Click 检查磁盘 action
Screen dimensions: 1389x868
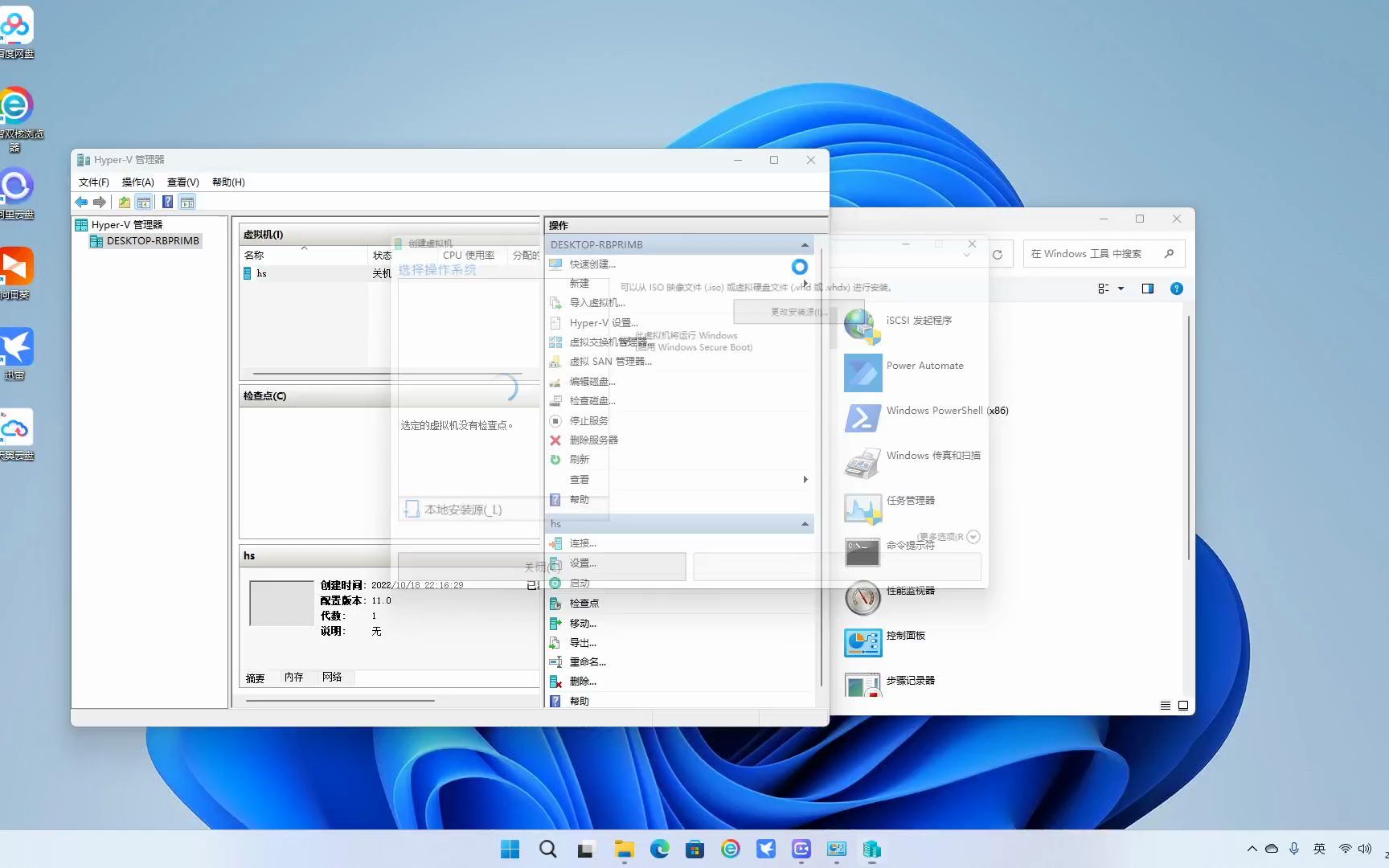click(x=592, y=401)
